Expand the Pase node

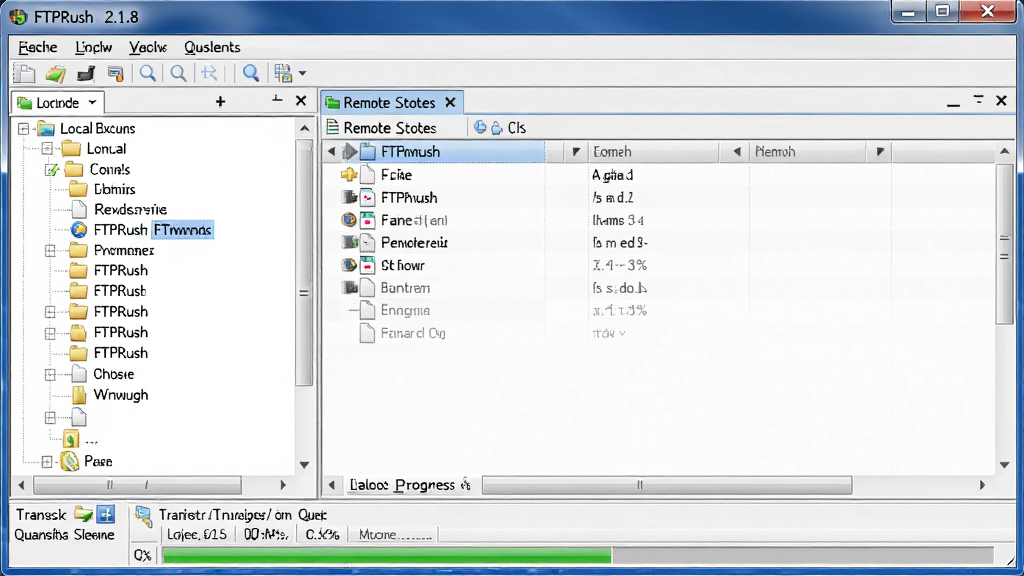click(x=47, y=462)
